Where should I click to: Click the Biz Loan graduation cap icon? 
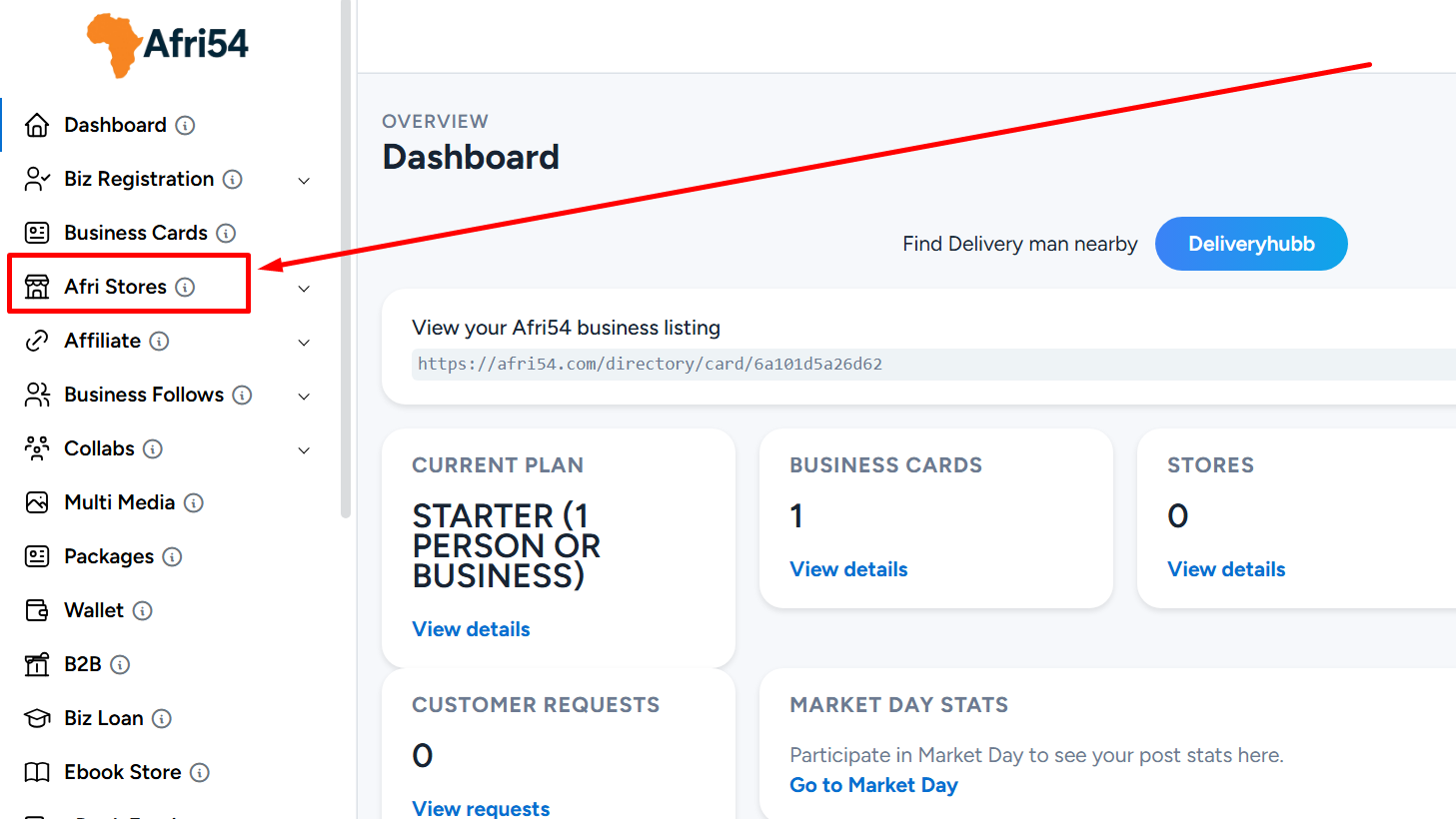[x=37, y=718]
